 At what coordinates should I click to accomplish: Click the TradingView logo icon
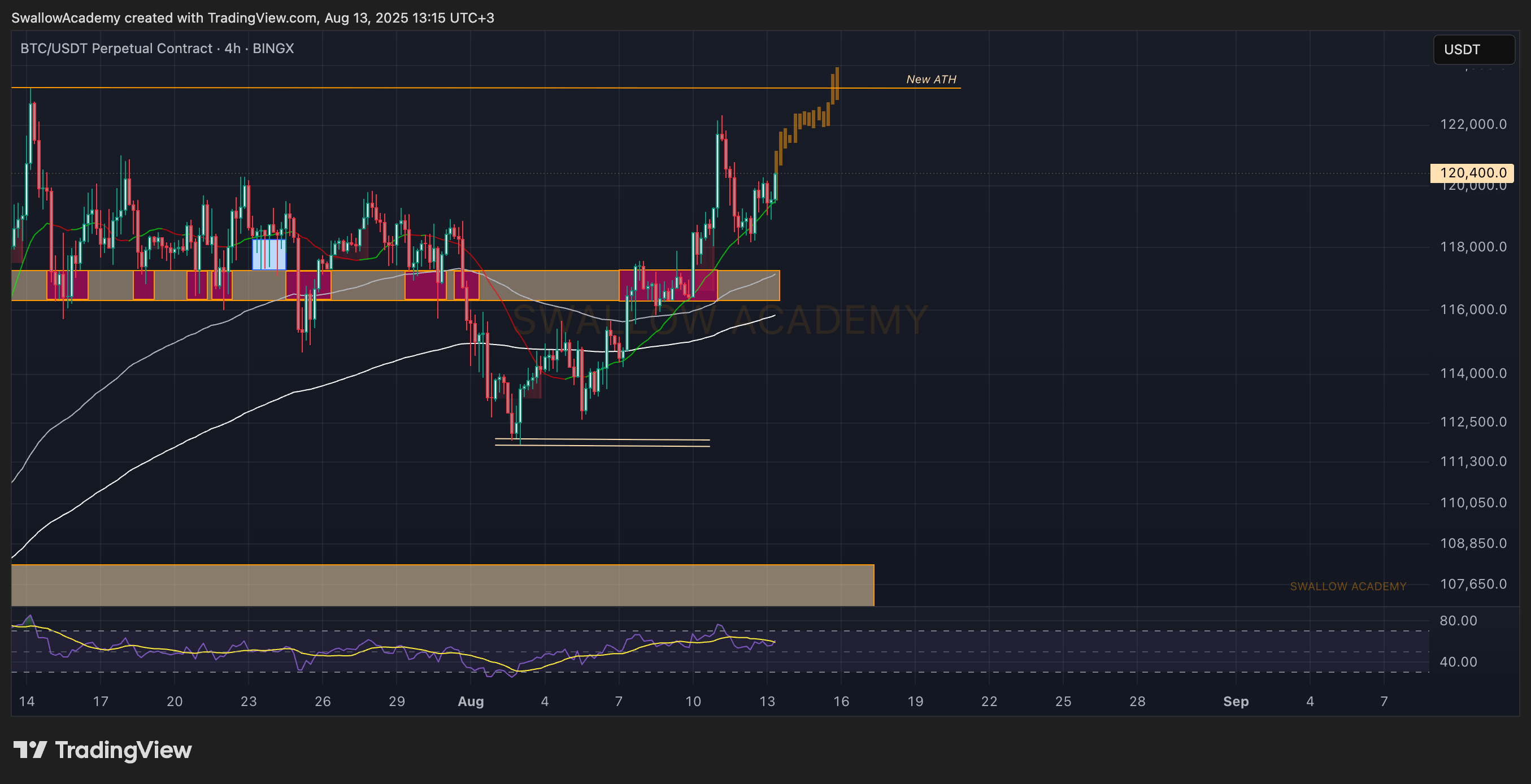31,750
